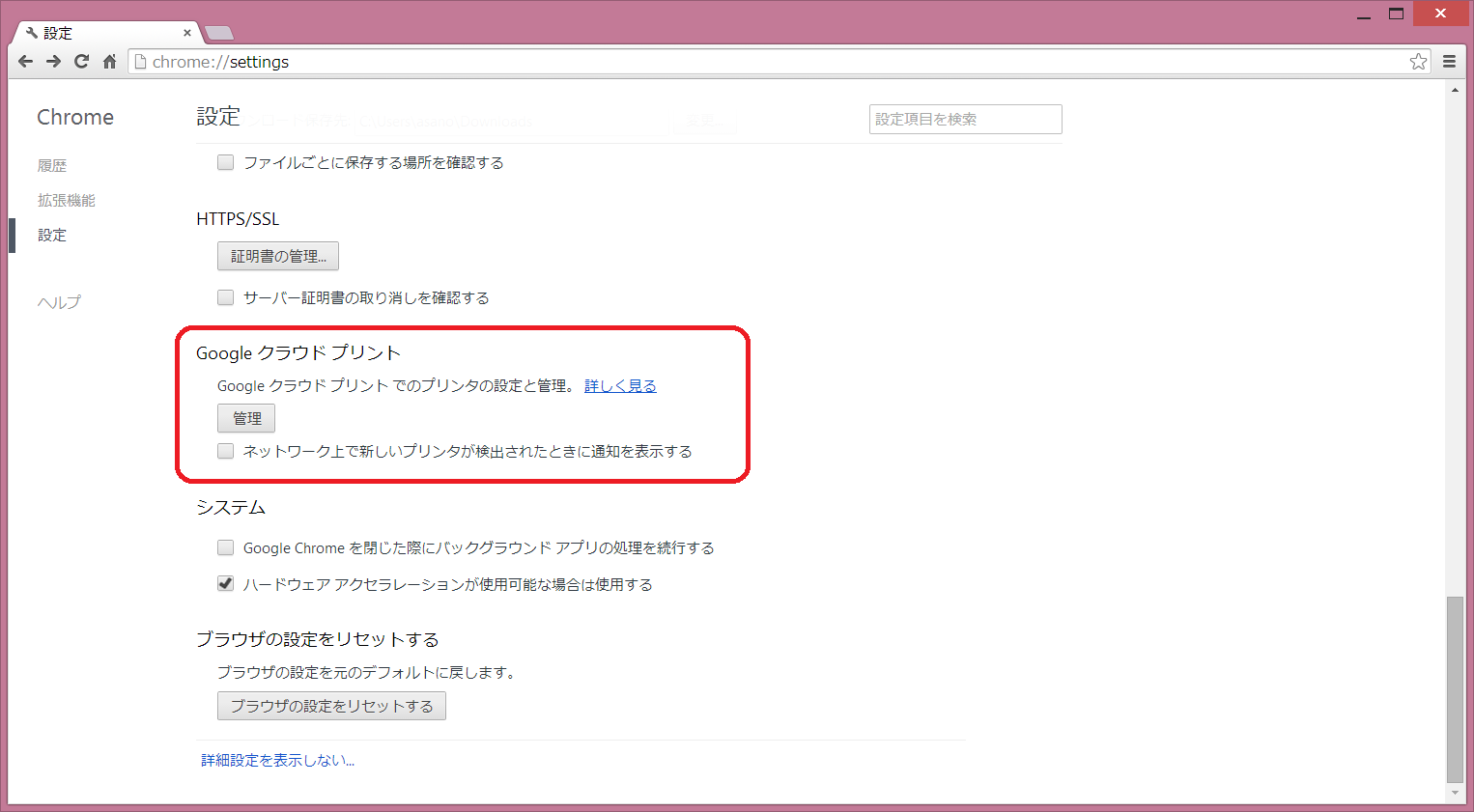Uncheck hardware acceleration checkbox
The width and height of the screenshot is (1474, 812).
pos(226,583)
